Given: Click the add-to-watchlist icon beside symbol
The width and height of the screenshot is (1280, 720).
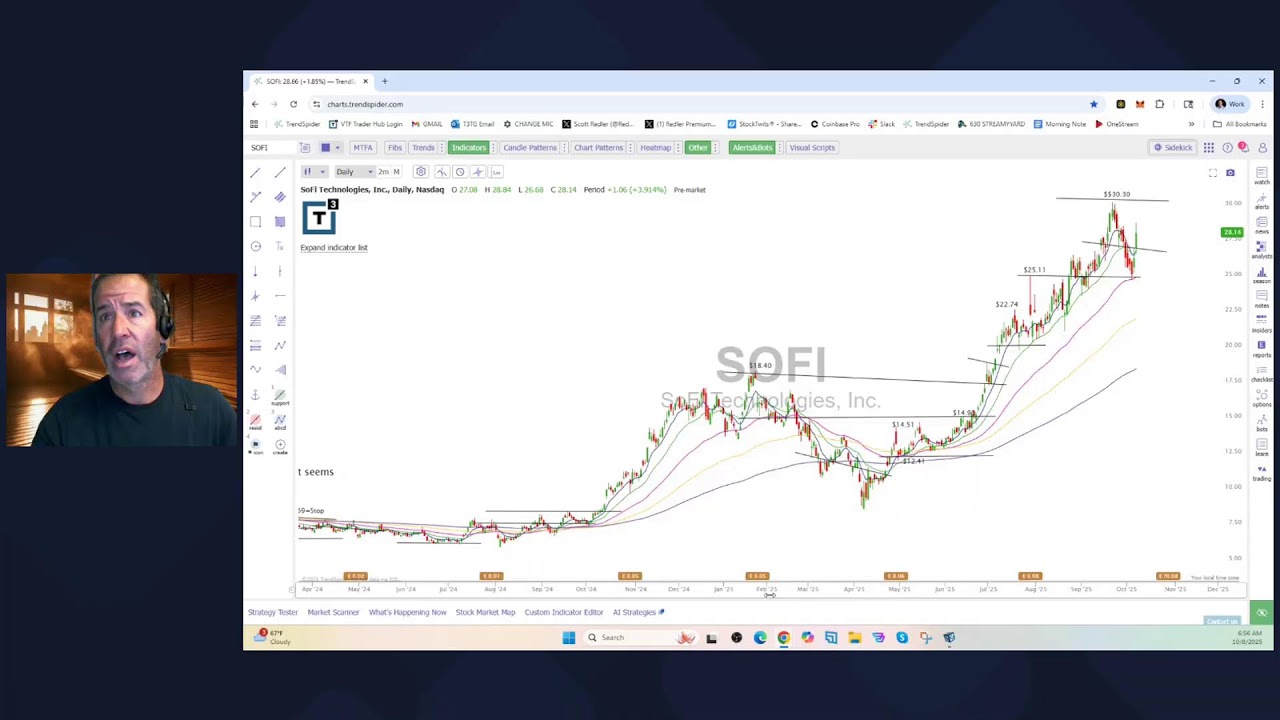Looking at the screenshot, I should pos(305,148).
